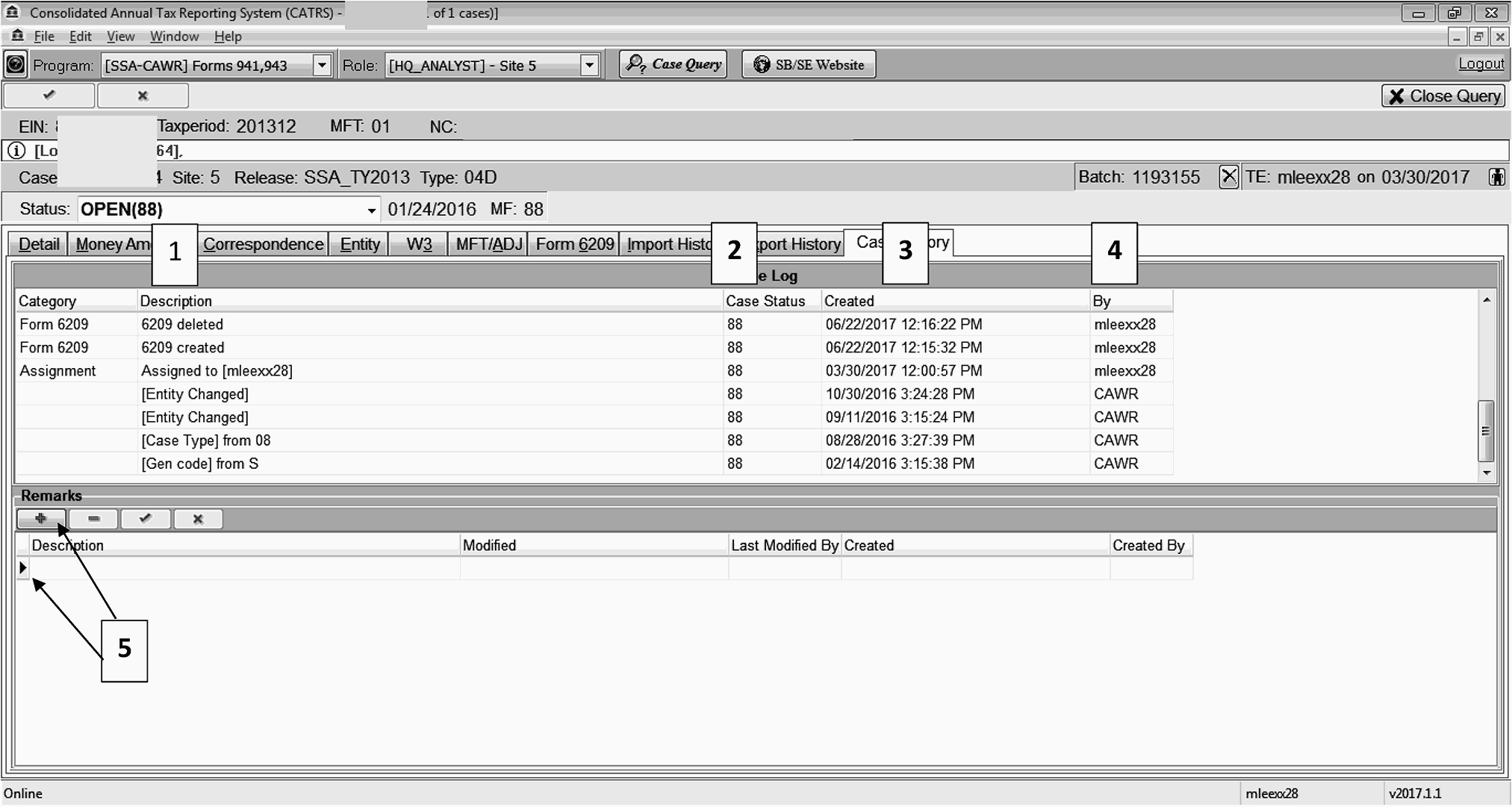Open the SB/SE Website globe button
This screenshot has height=807, width=1512.
(809, 65)
